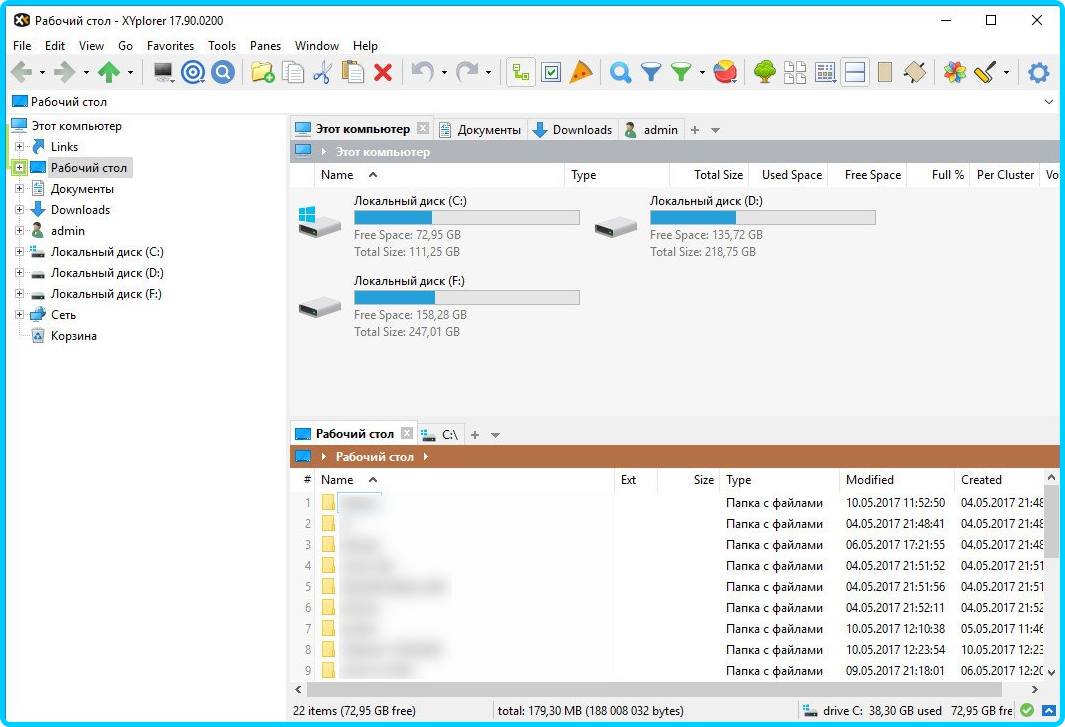Switch to the Downloads tab
1065x727 pixels.
click(x=572, y=130)
